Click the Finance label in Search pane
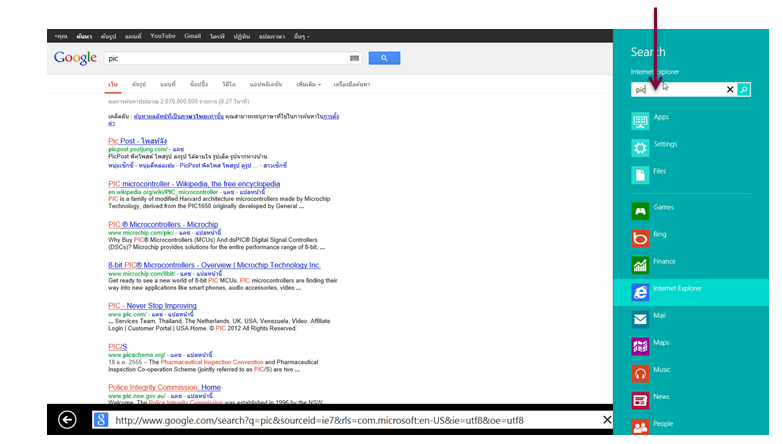The image size is (782, 444). pos(664,261)
